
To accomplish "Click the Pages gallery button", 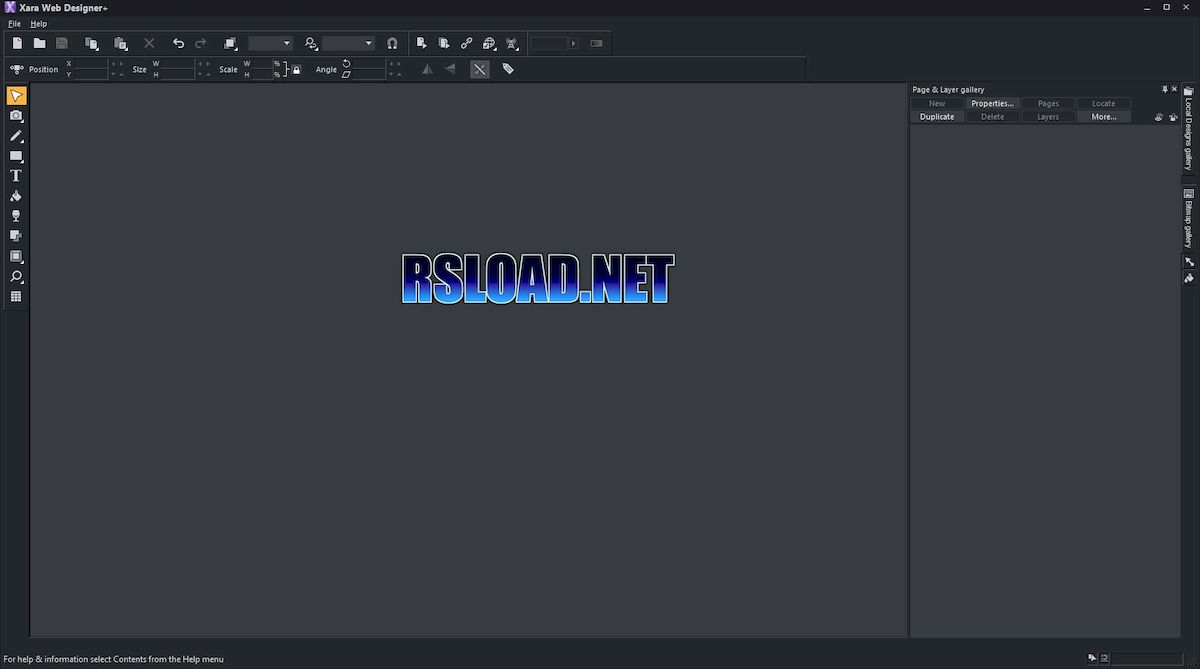I will [x=1048, y=103].
